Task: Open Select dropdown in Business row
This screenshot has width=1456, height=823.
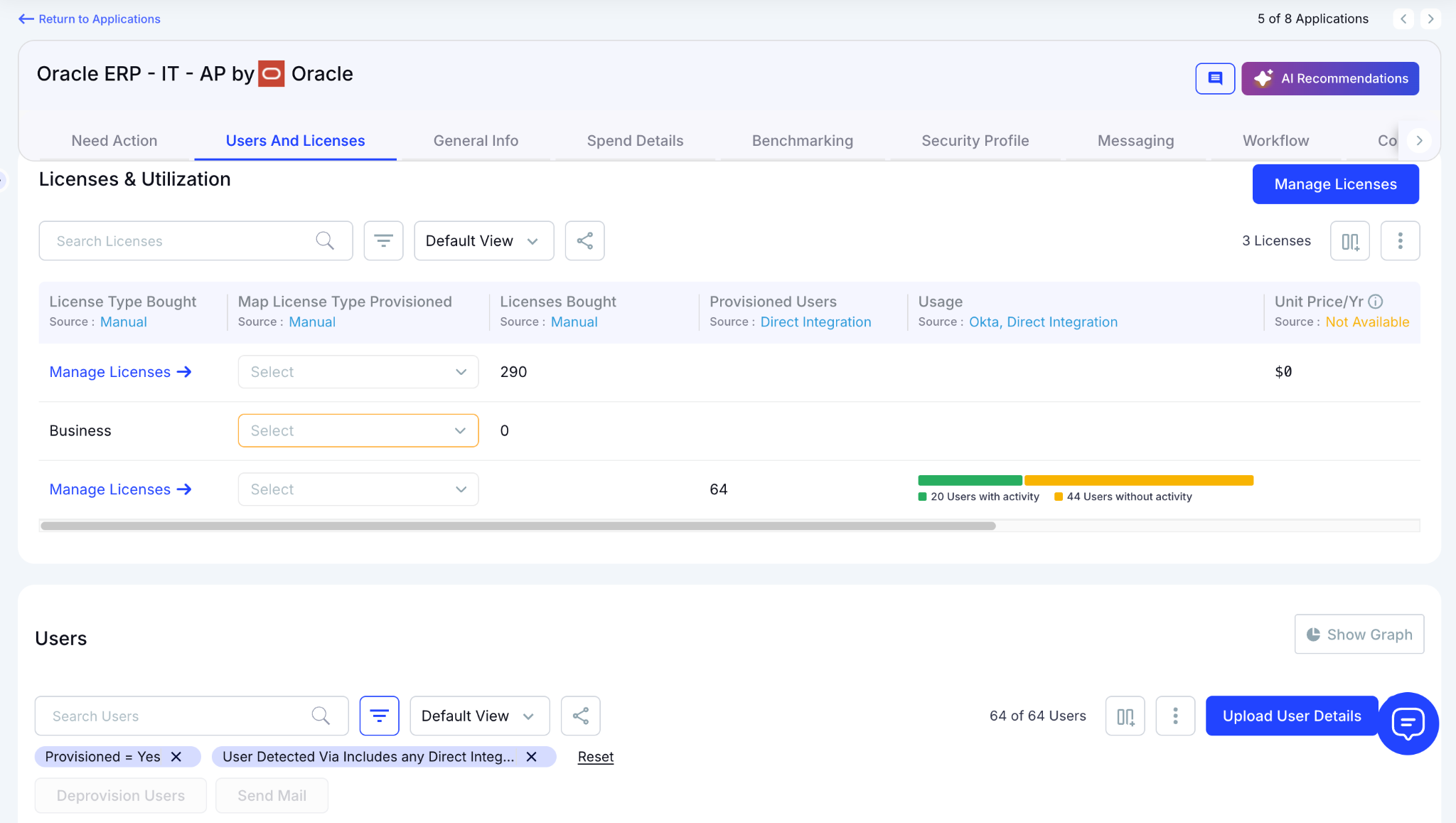Action: pyautogui.click(x=358, y=430)
